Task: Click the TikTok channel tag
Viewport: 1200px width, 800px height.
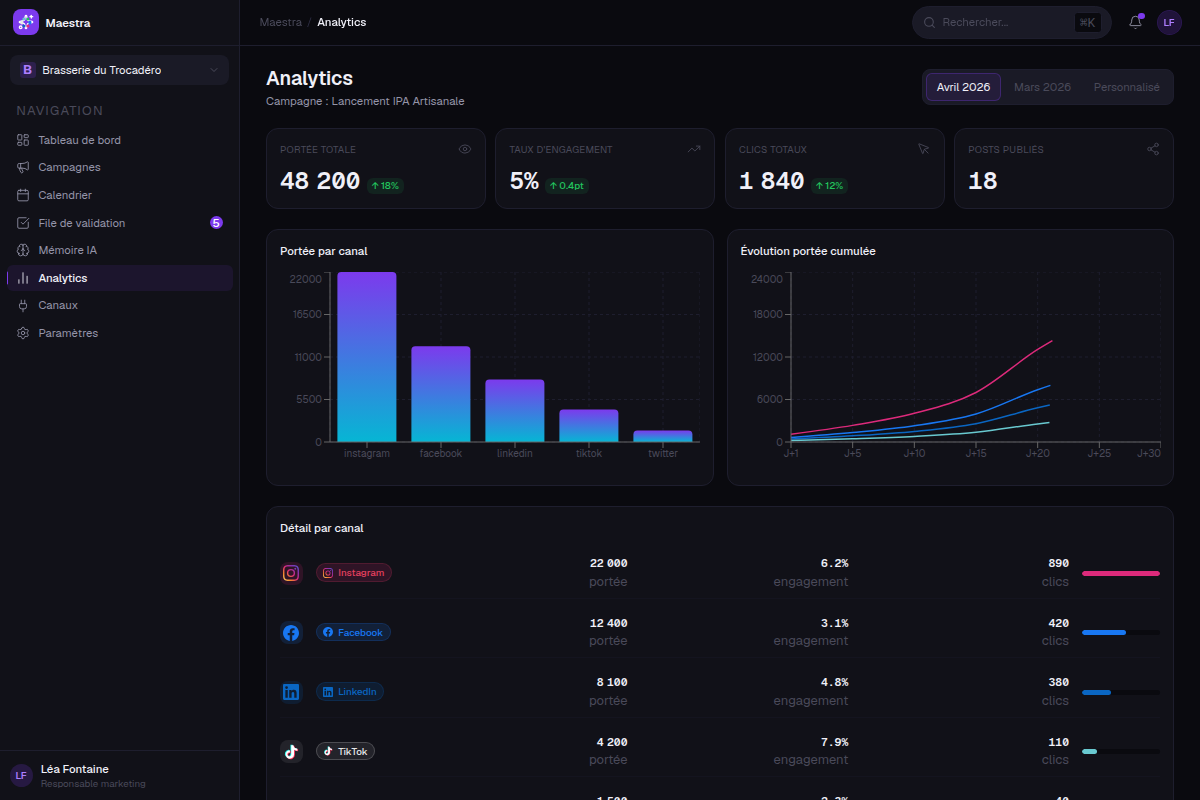Action: (345, 751)
